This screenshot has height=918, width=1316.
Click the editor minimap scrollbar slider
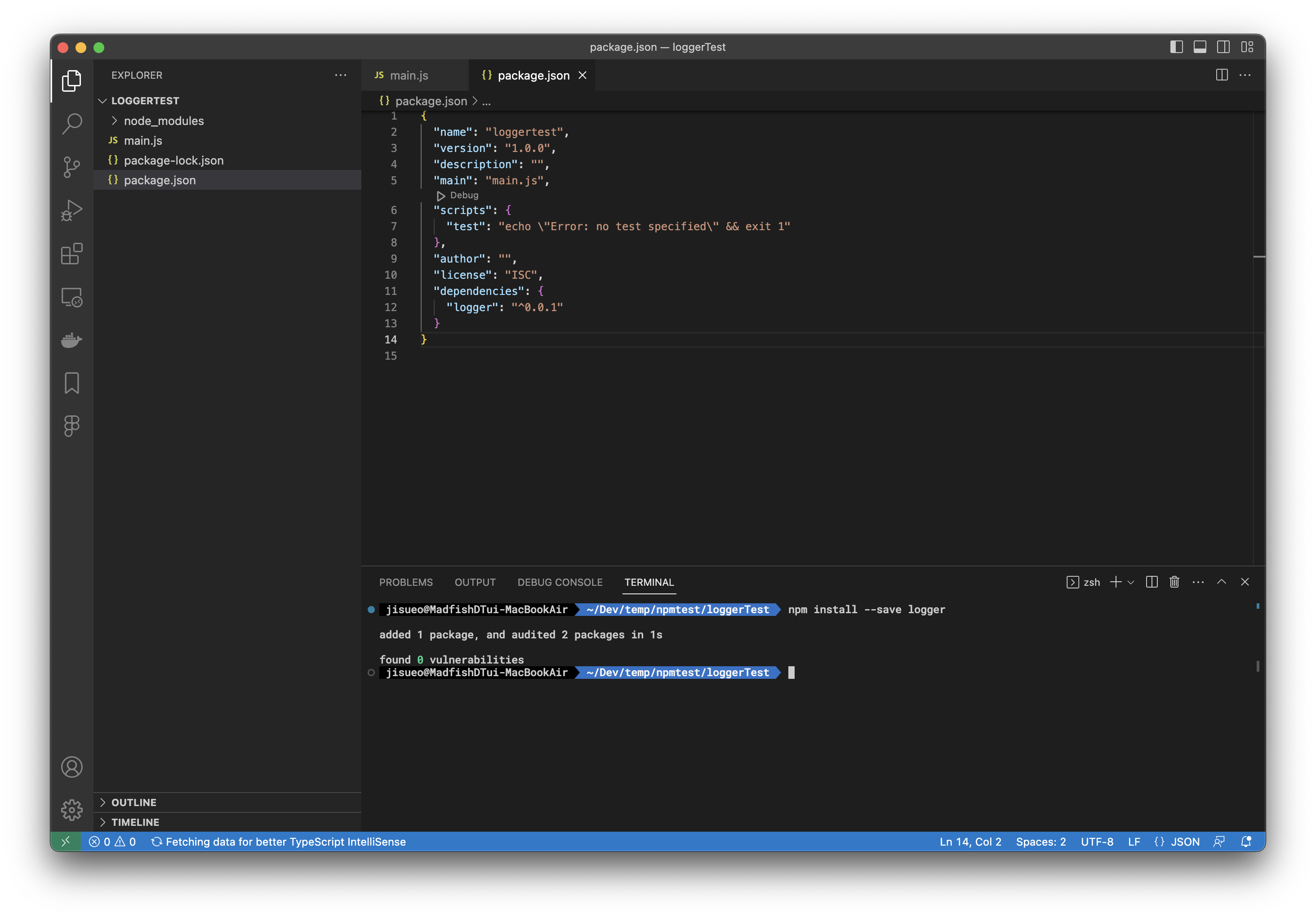click(1258, 257)
